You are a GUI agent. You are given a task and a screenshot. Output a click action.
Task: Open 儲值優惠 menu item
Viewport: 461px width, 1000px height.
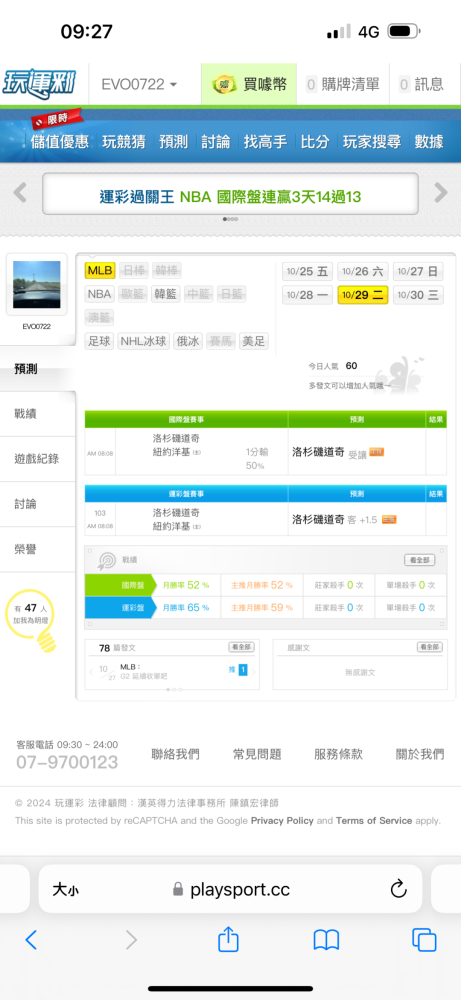tap(59, 142)
